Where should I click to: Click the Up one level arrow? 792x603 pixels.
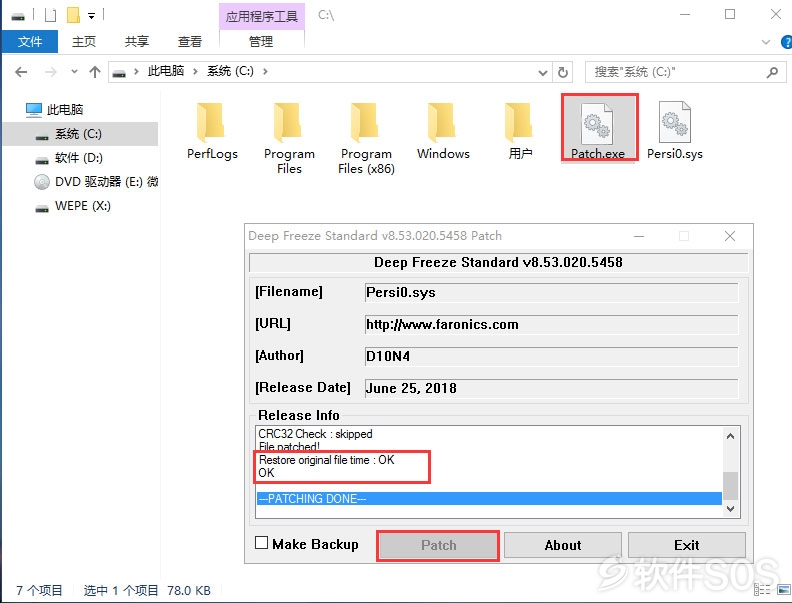pyautogui.click(x=95, y=72)
